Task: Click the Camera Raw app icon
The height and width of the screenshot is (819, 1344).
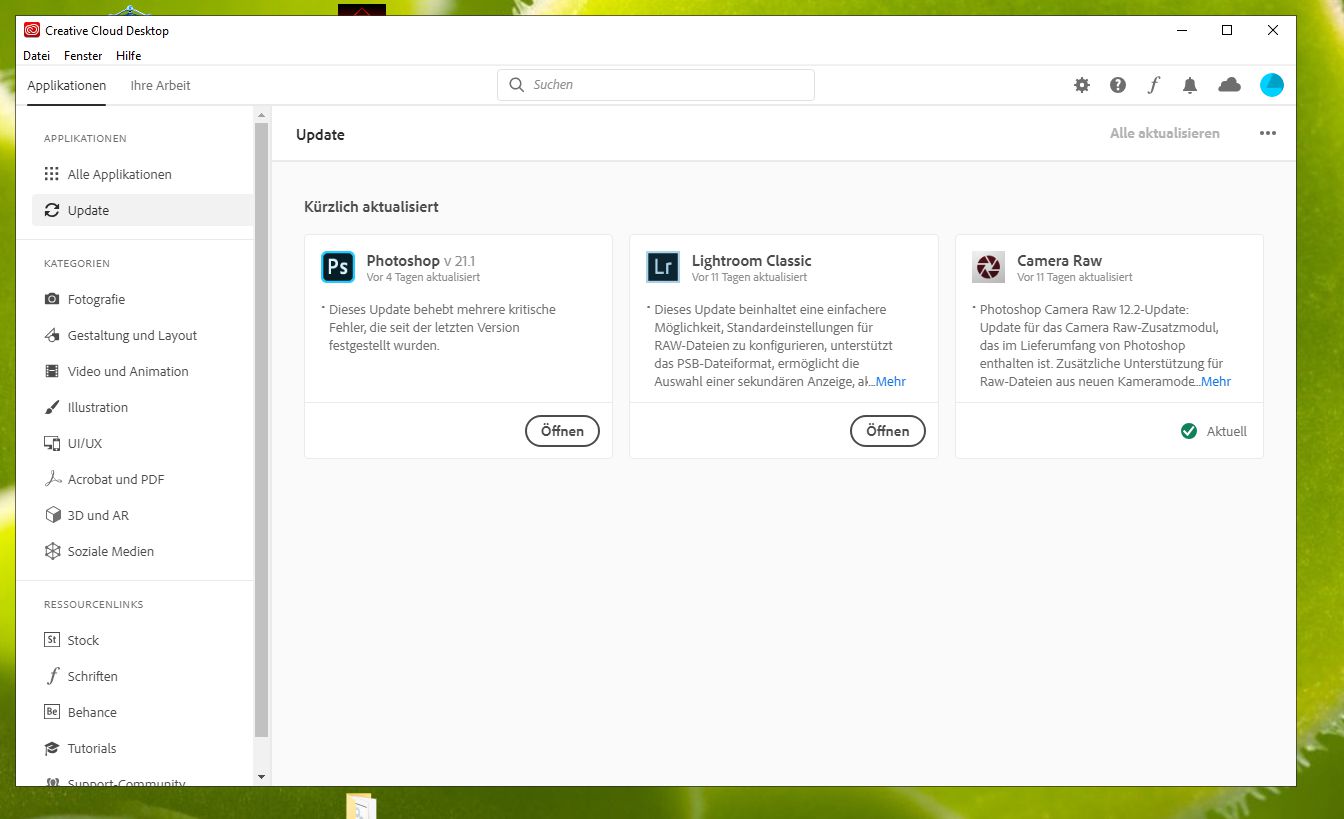Action: click(989, 267)
